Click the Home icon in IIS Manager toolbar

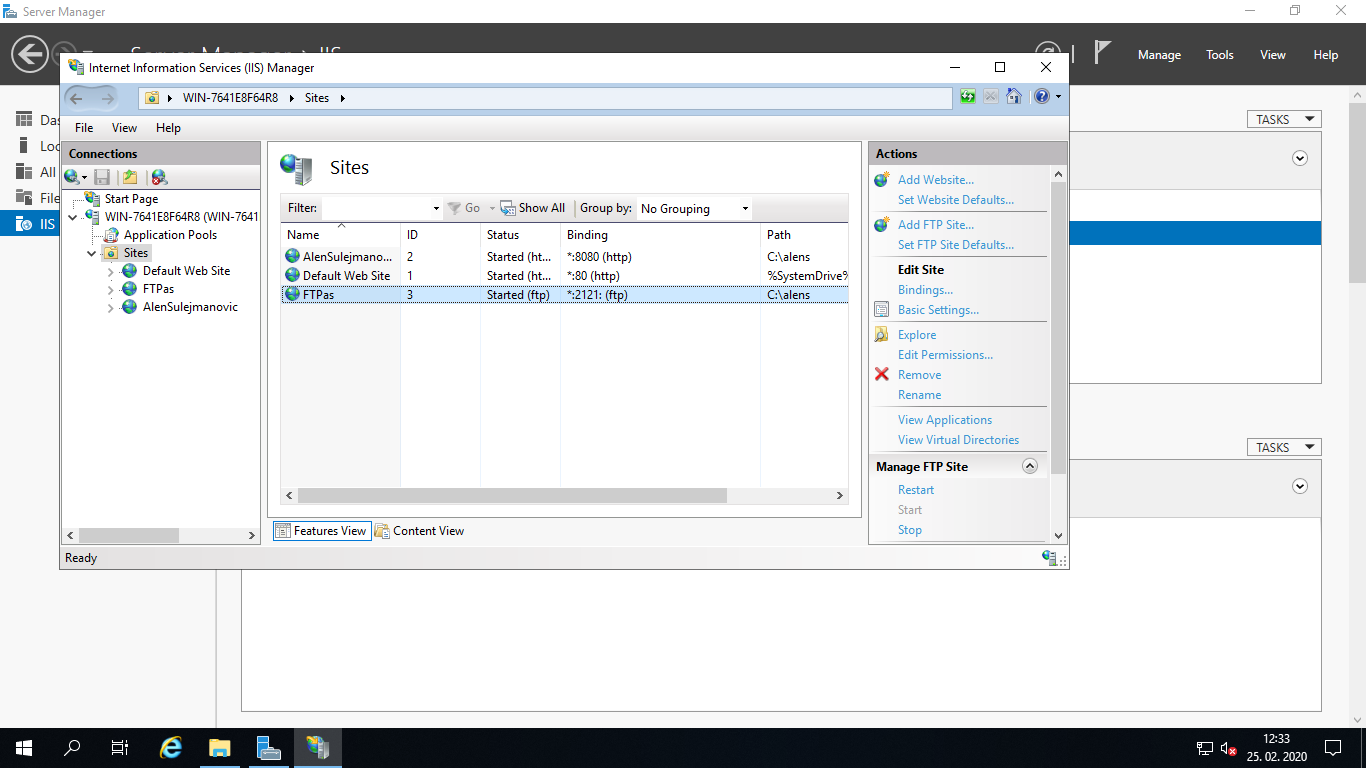click(x=1014, y=97)
